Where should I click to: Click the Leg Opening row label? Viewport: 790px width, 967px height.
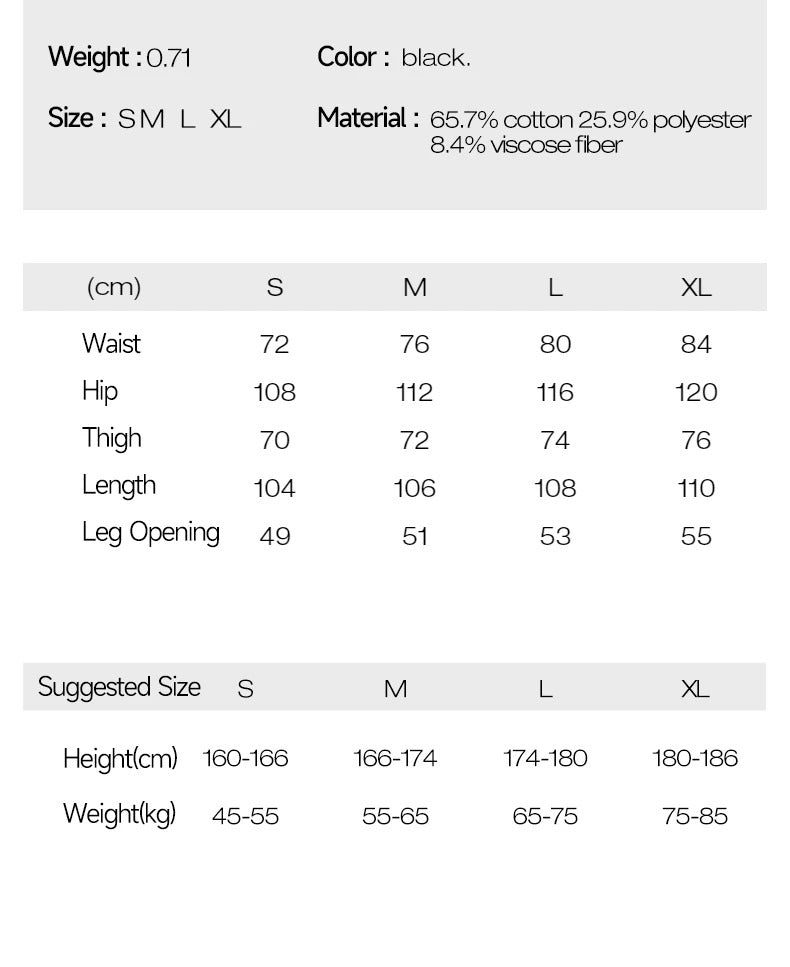151,533
